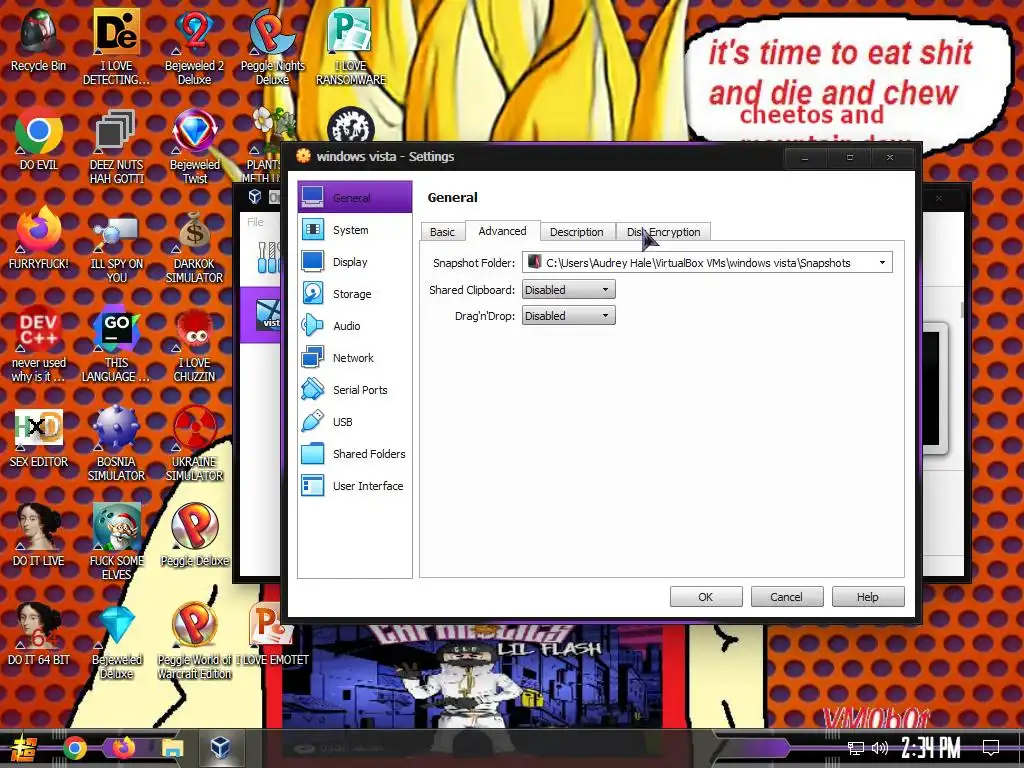
Task: Switch to the Disk Encryption tab
Action: (x=664, y=232)
